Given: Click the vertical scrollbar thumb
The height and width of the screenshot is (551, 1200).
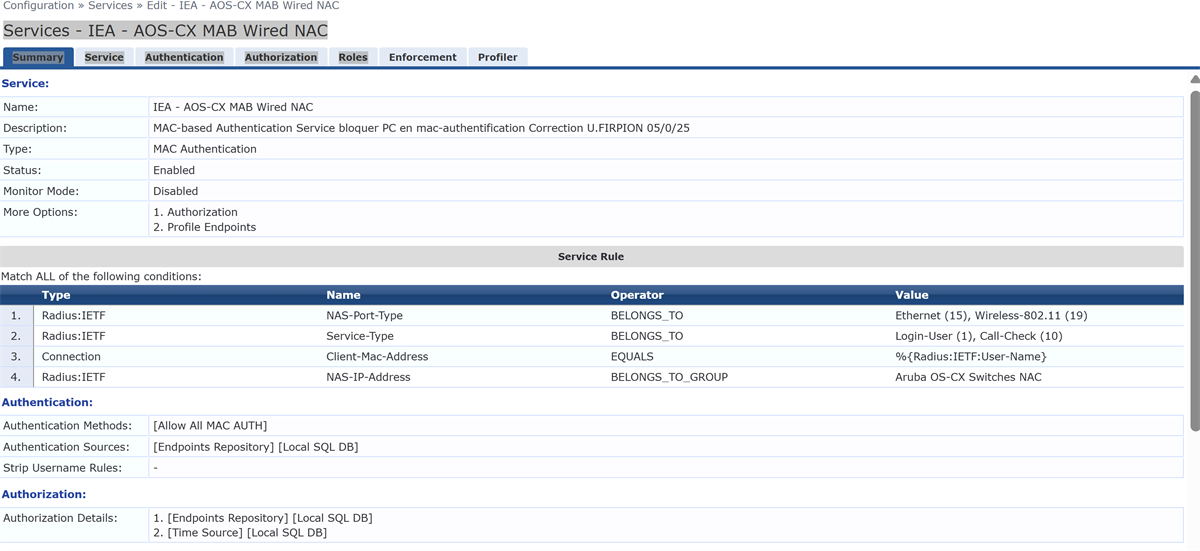Looking at the screenshot, I should (x=1194, y=260).
